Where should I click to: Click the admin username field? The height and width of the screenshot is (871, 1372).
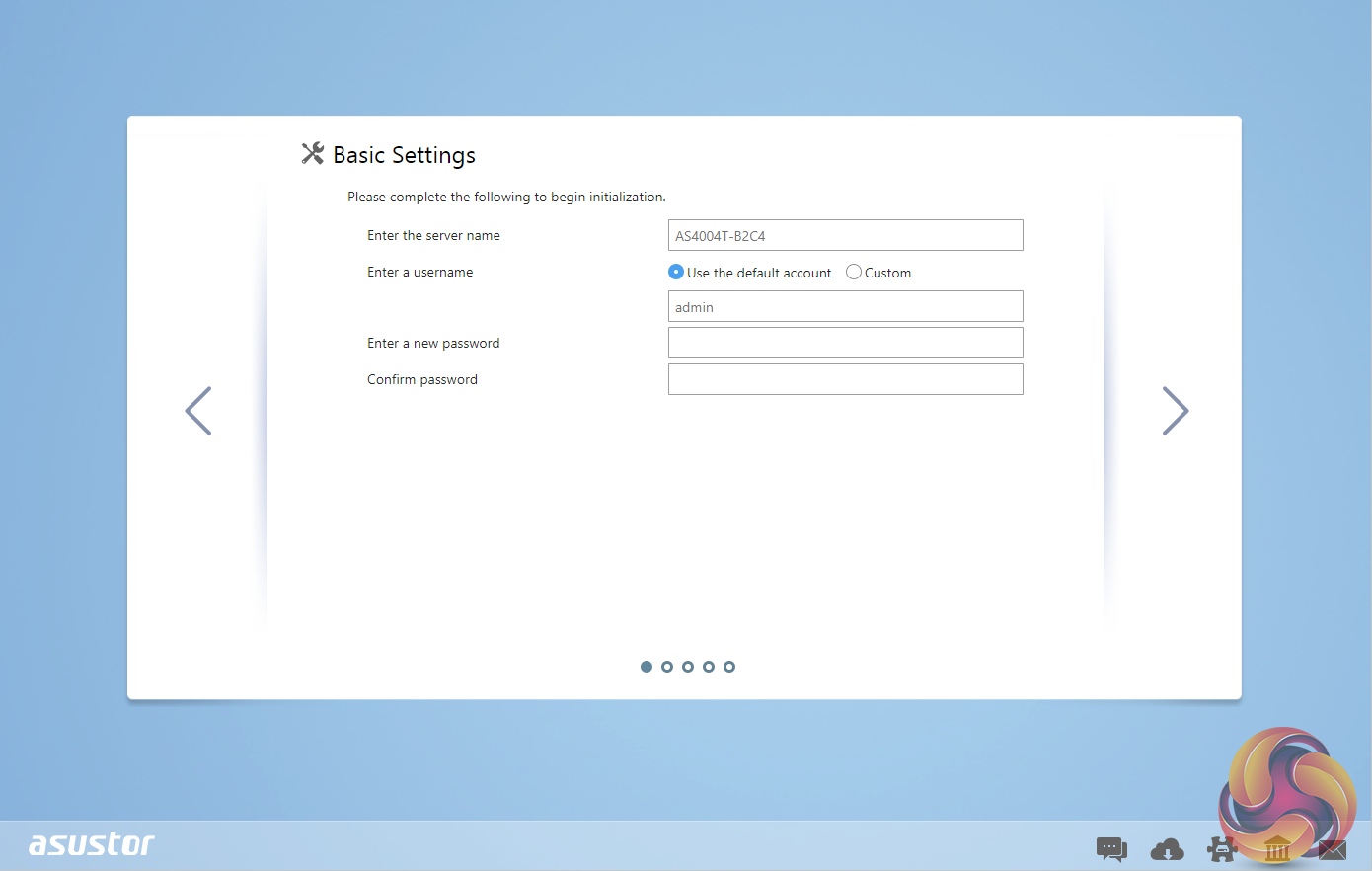tap(846, 306)
